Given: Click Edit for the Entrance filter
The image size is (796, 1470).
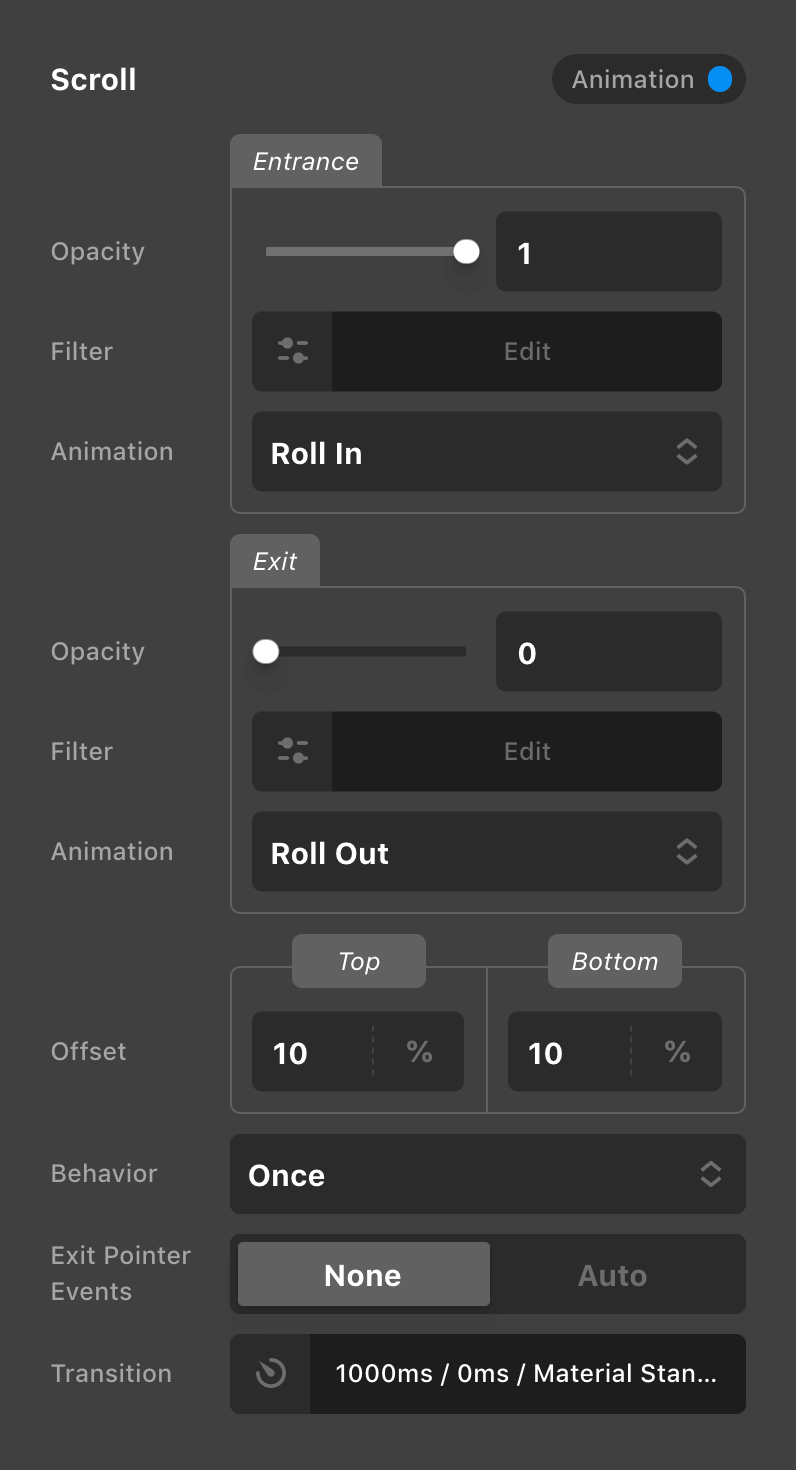Looking at the screenshot, I should pos(527,351).
